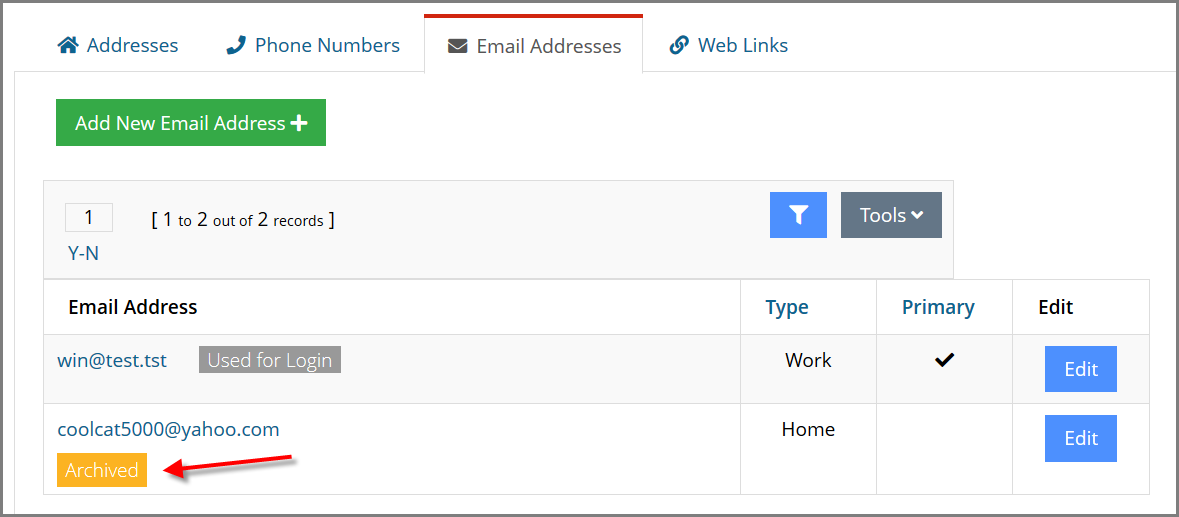The height and width of the screenshot is (517, 1179).
Task: Click the phone handset icon
Action: [236, 46]
